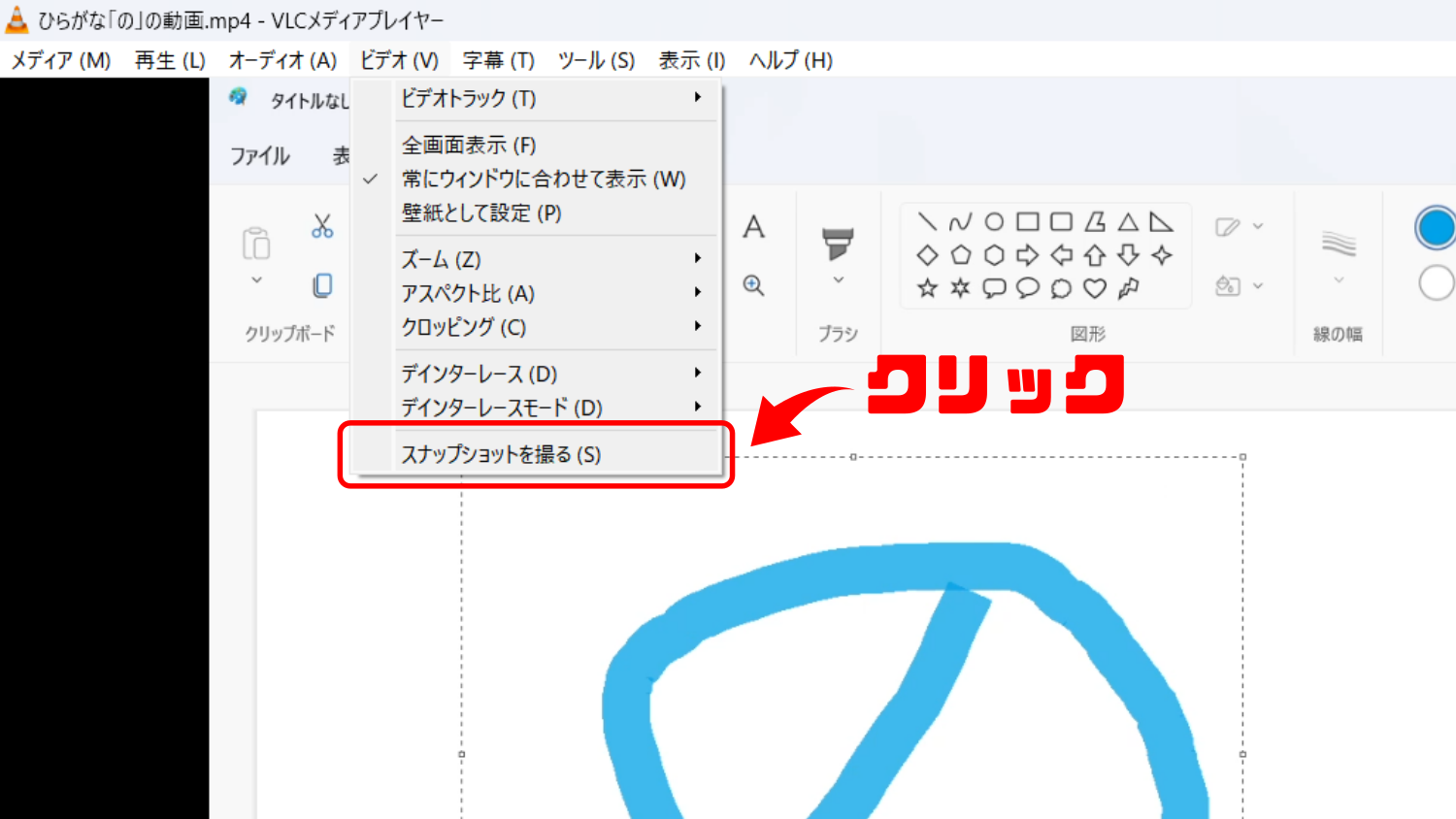Screen dimensions: 1456x819
Task: Expand the brush type chevron
Action: pos(839,280)
